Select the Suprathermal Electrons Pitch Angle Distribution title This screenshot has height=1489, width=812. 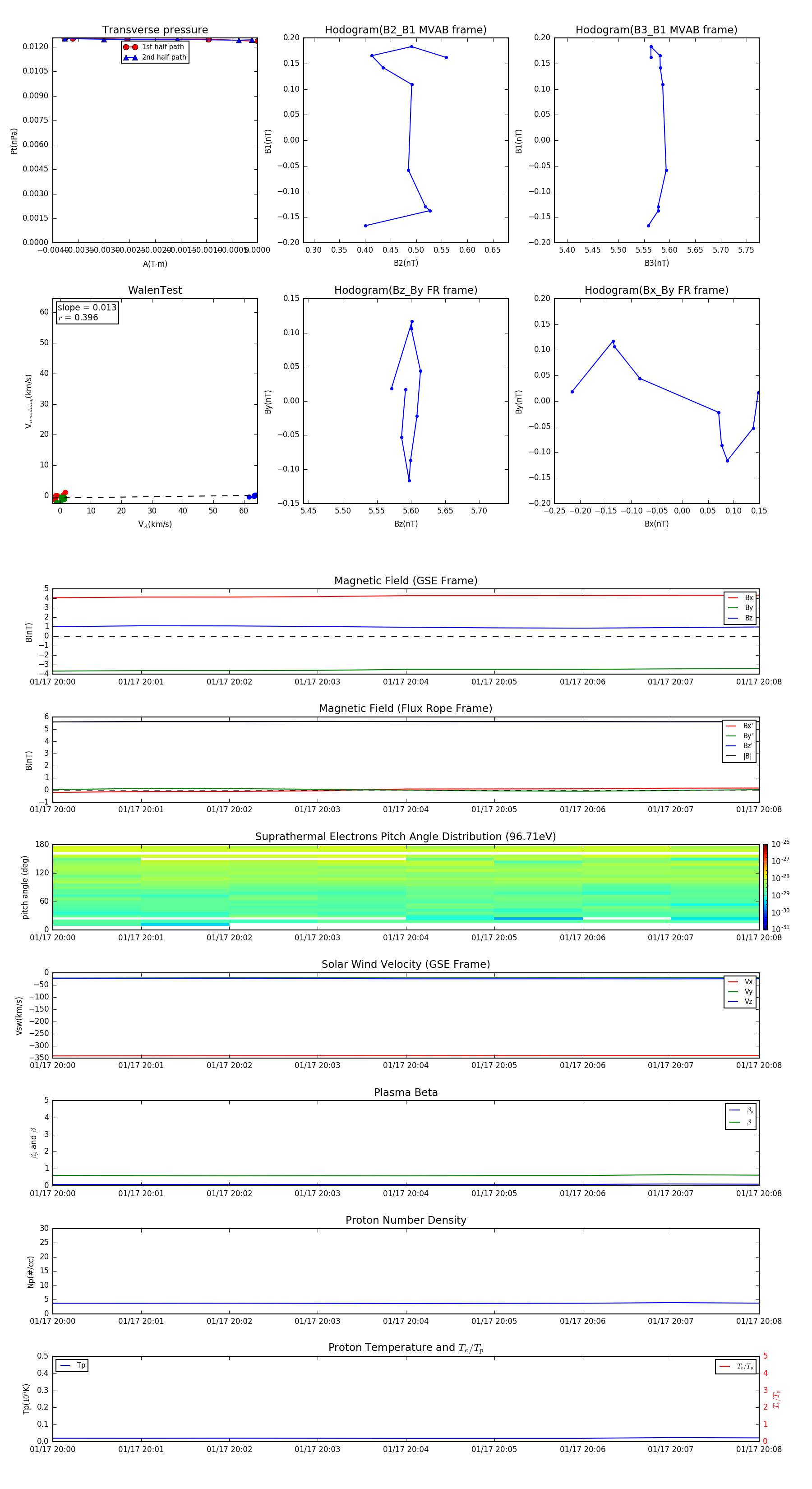(406, 837)
